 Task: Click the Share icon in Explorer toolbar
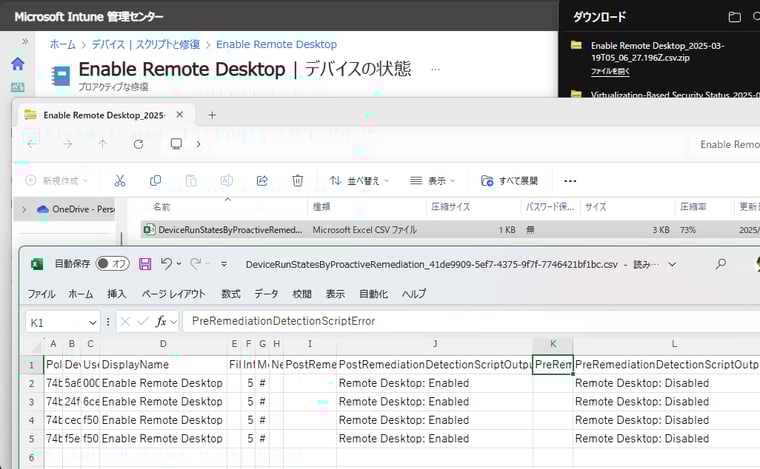[x=262, y=181]
